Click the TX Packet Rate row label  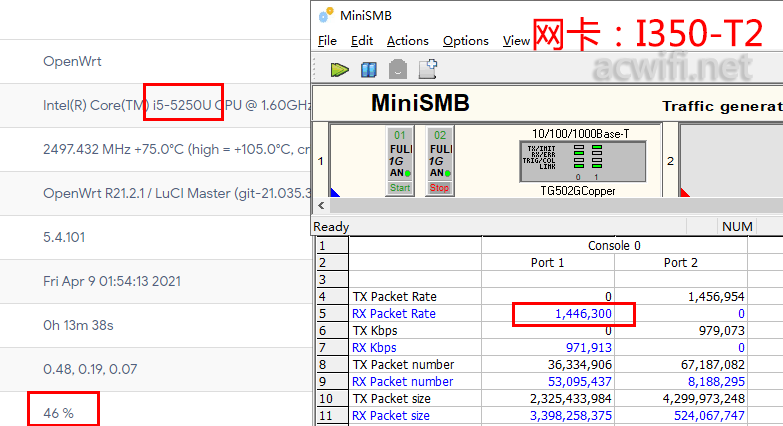point(394,297)
